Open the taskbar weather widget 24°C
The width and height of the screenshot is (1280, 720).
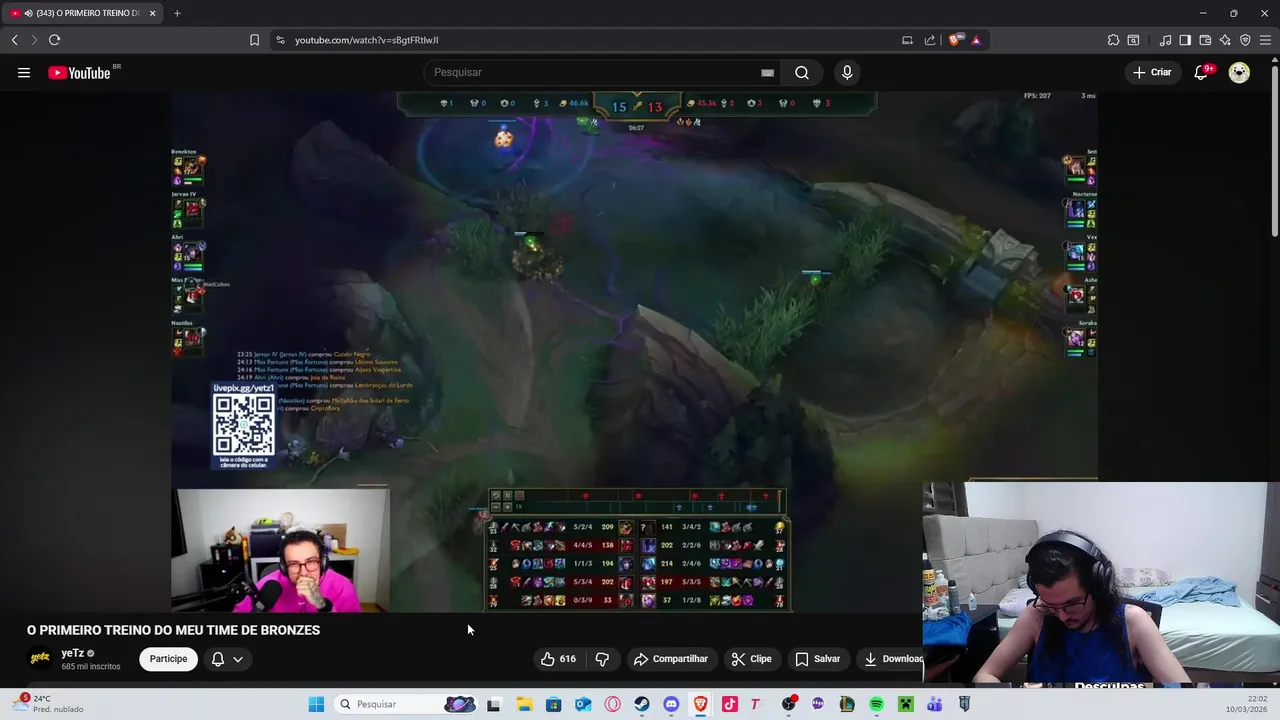48,704
